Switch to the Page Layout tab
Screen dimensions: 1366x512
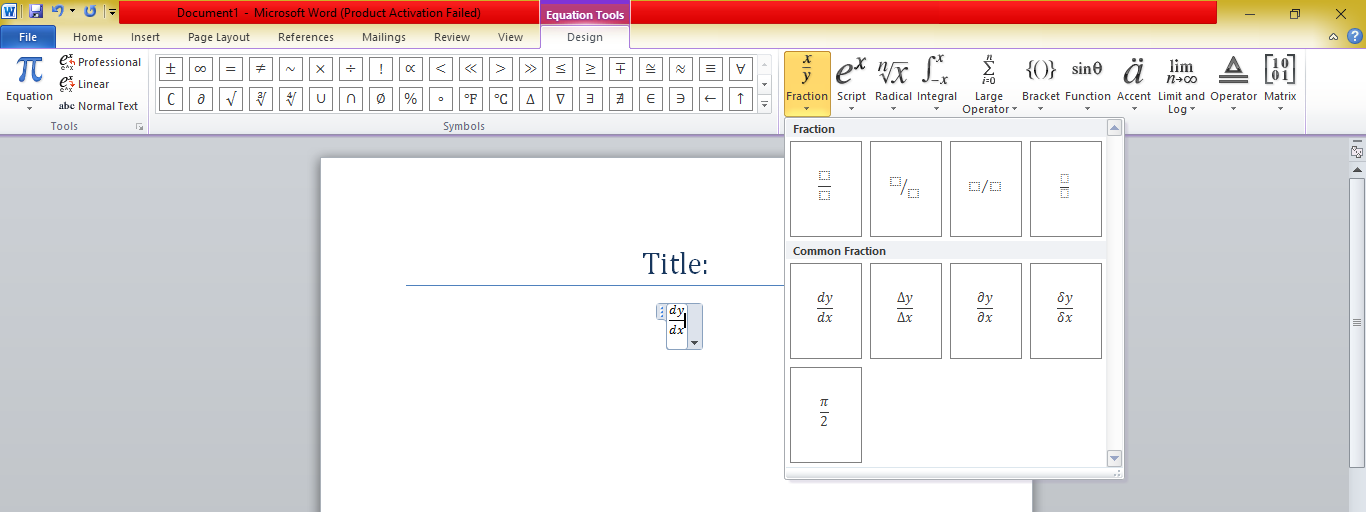(x=219, y=37)
